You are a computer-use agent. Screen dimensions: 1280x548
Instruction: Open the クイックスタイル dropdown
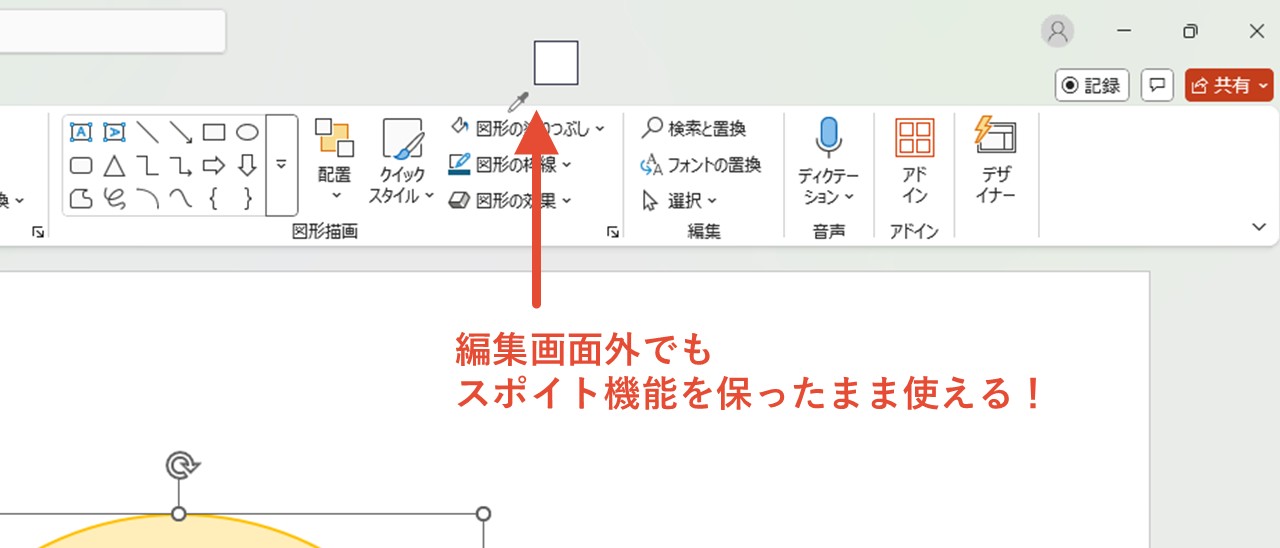(402, 160)
